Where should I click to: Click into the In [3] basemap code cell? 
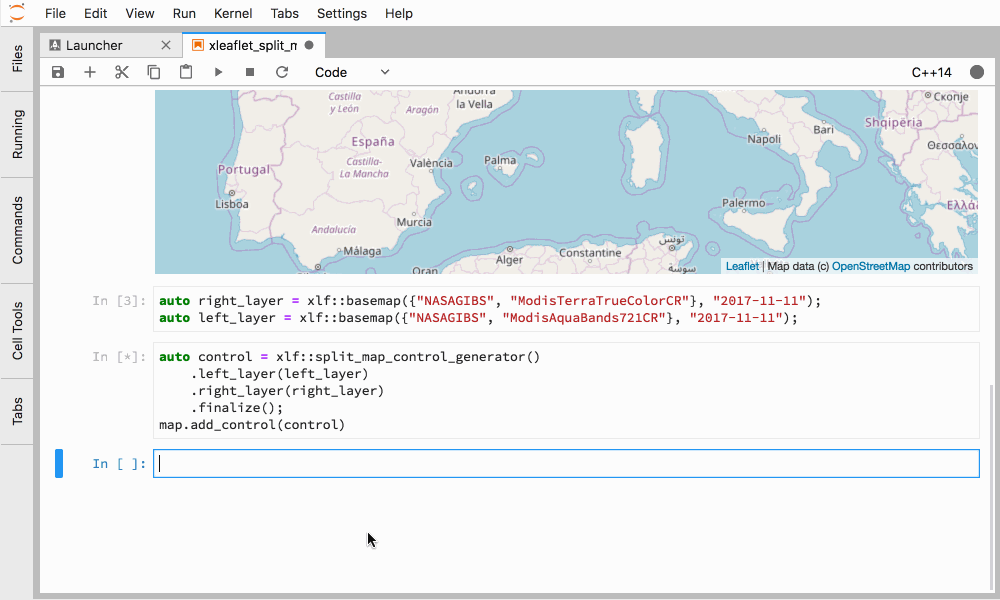tap(566, 309)
